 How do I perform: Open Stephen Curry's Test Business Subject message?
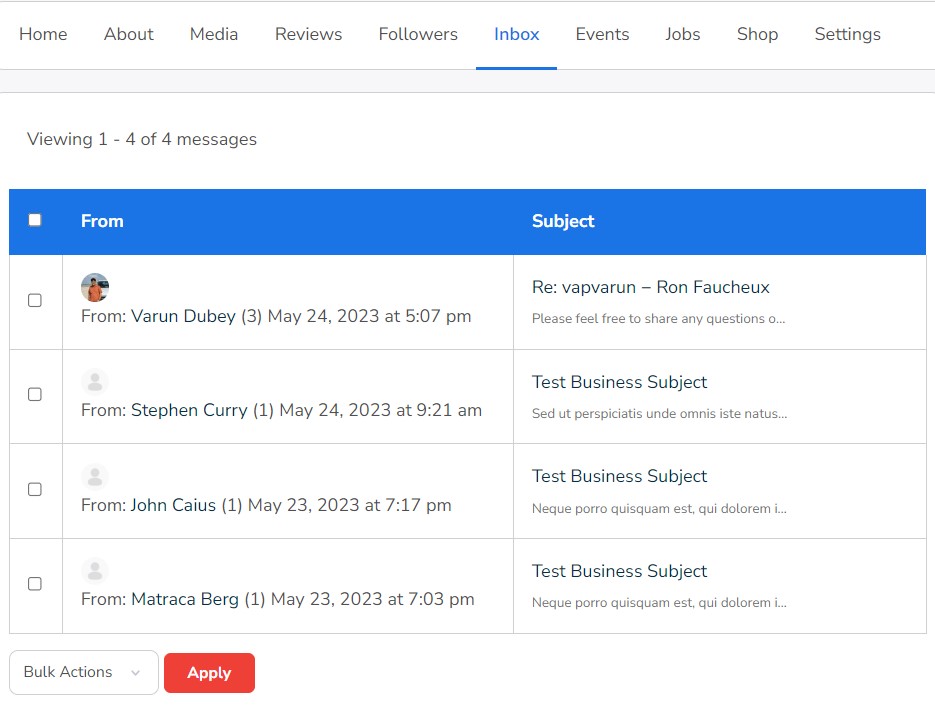619,382
